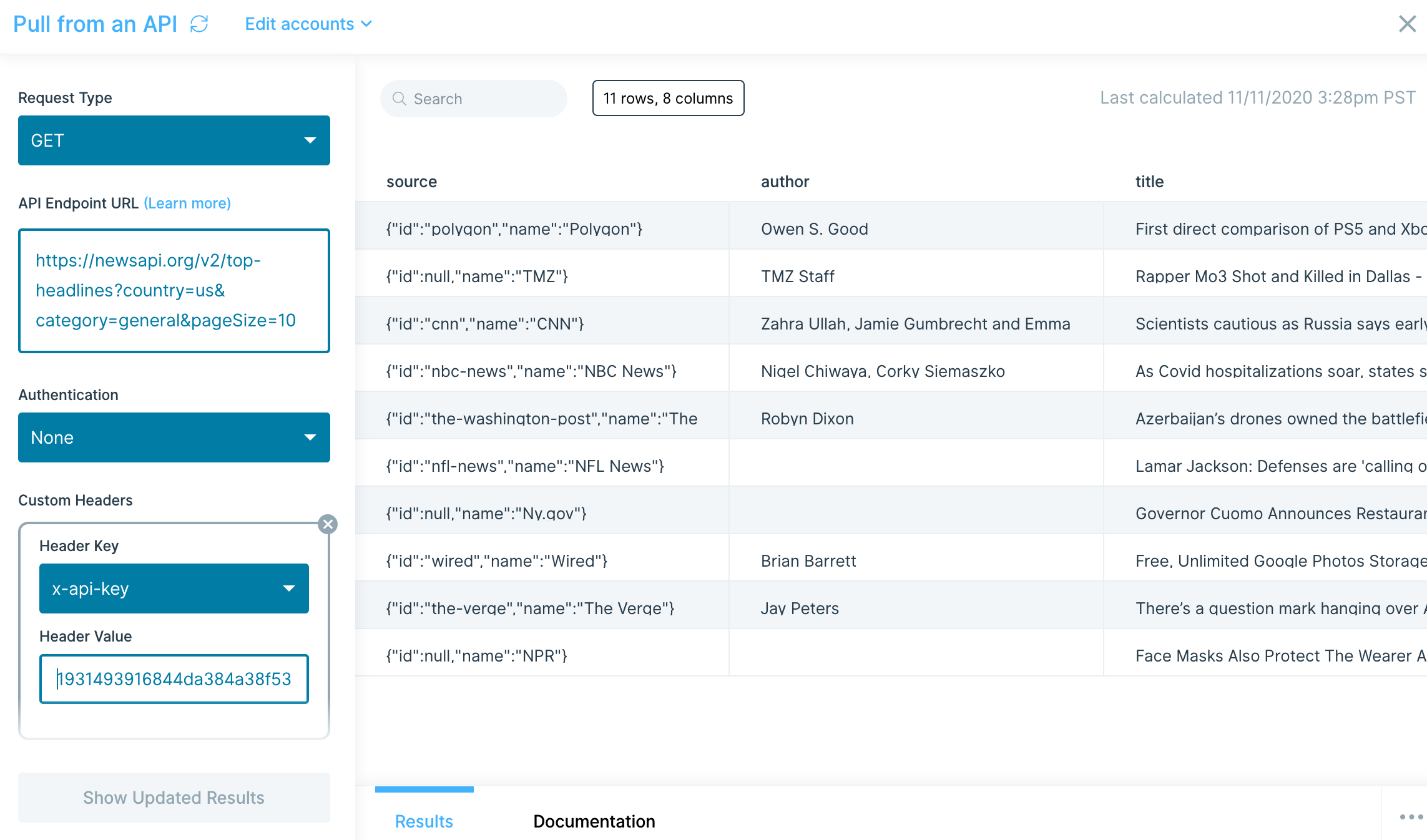The image size is (1427, 840).
Task: Remove the custom header with the X icon
Action: tap(328, 524)
